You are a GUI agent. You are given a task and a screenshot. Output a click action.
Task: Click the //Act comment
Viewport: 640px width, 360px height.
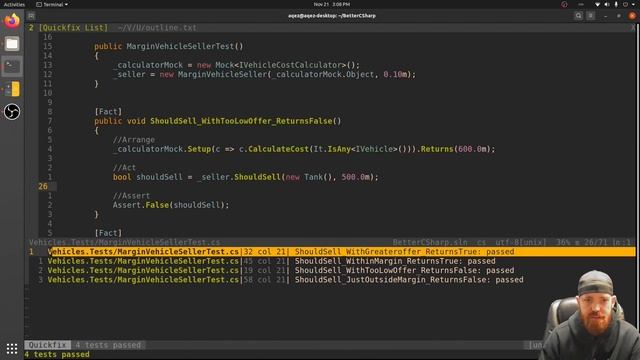pyautogui.click(x=124, y=168)
